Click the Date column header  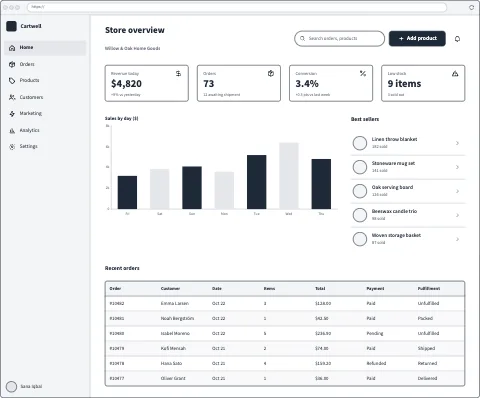click(x=217, y=289)
